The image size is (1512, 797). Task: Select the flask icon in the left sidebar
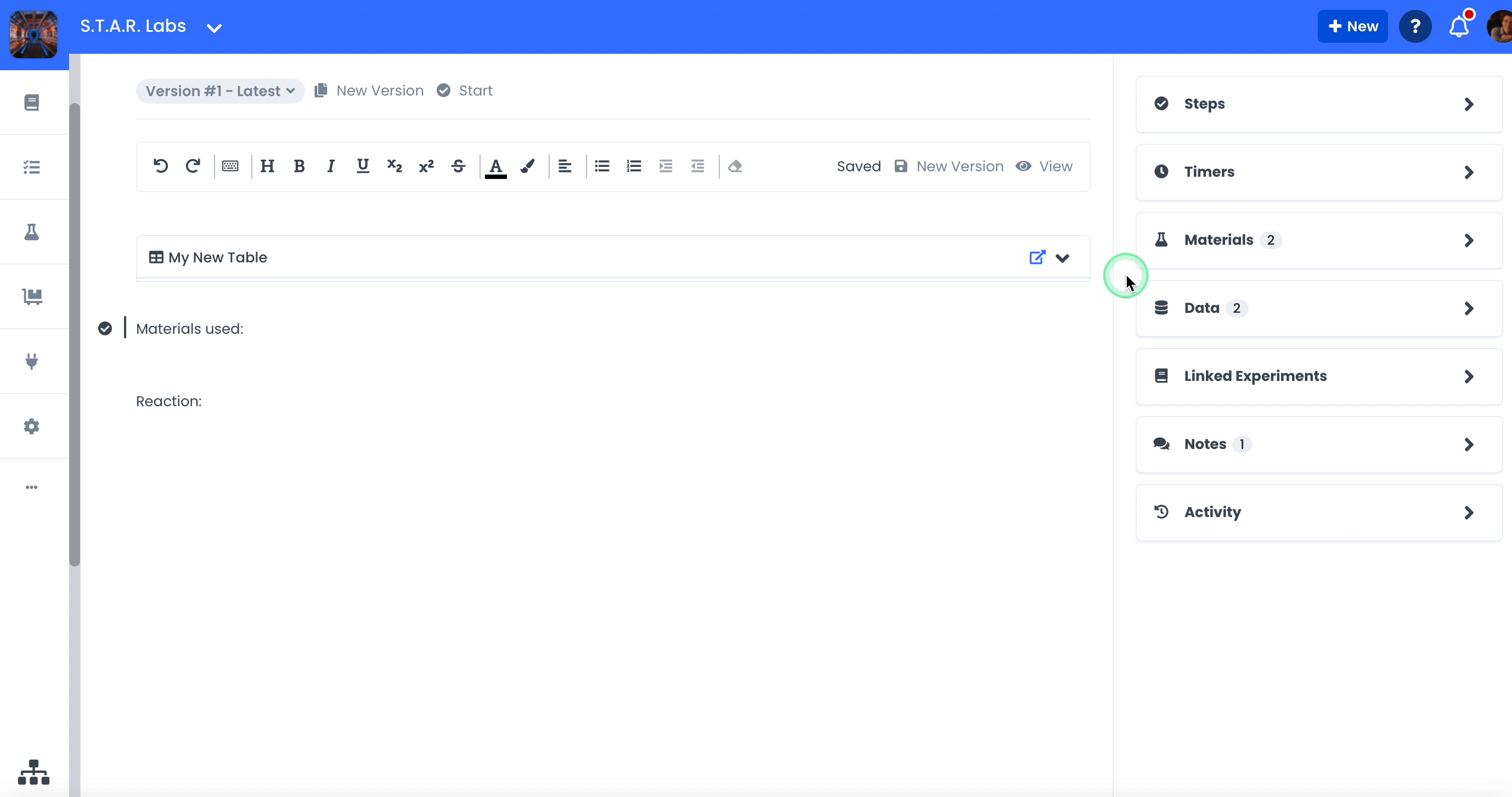coord(32,232)
